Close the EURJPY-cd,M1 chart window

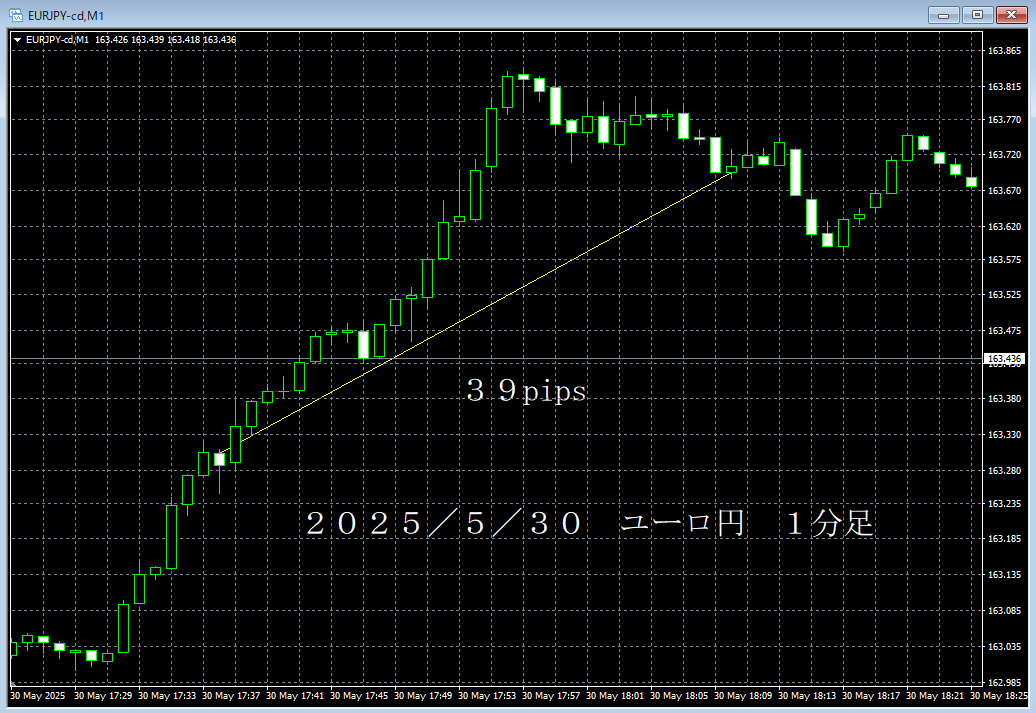(1011, 14)
